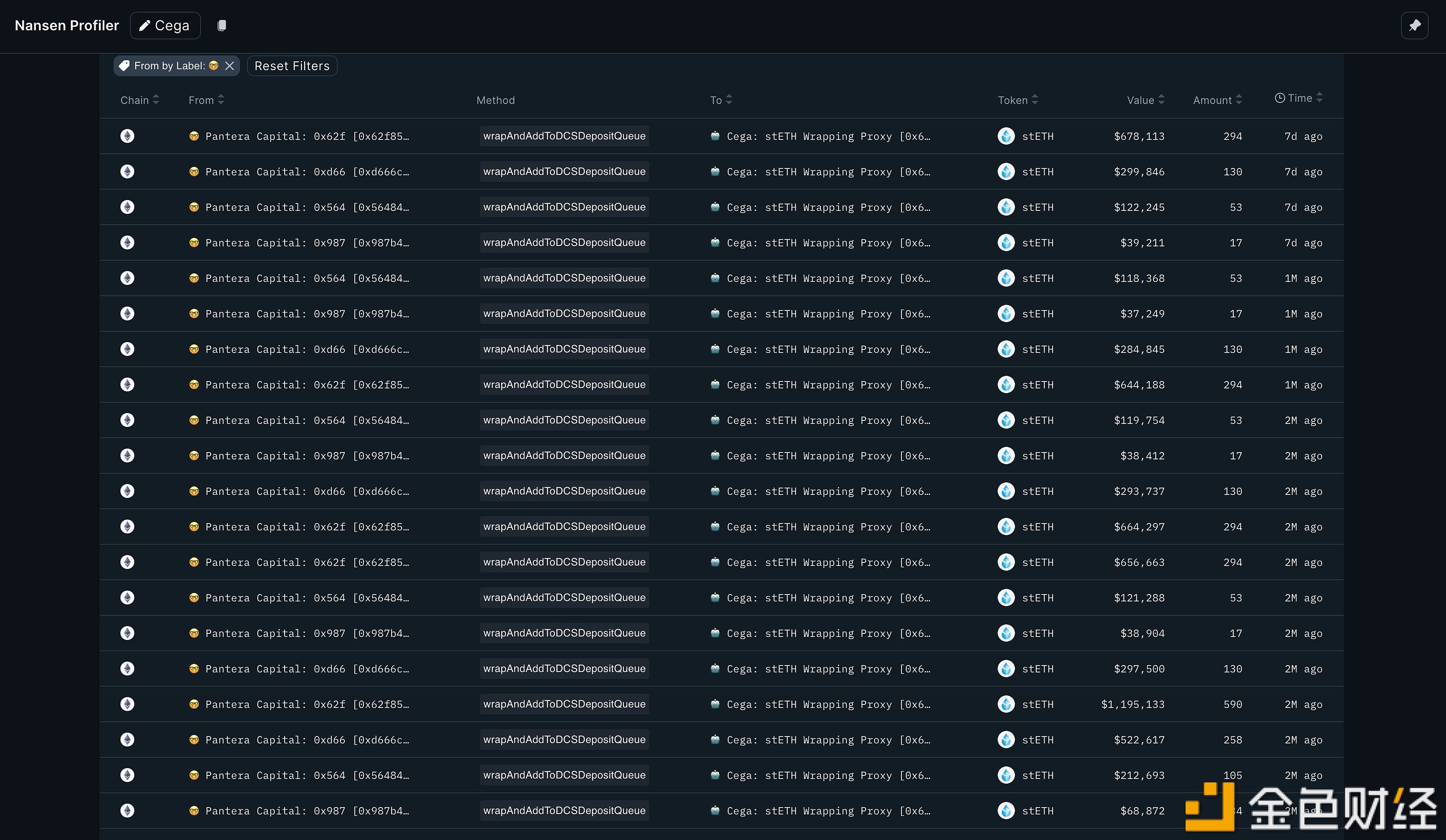Open Pantera Capital 0x564 sender in $122,245 row
This screenshot has width=1446, height=840.
307,207
